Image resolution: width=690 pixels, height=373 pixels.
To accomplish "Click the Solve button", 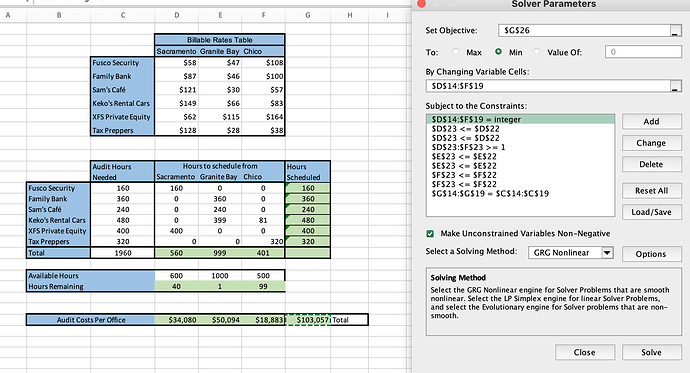I will [651, 352].
